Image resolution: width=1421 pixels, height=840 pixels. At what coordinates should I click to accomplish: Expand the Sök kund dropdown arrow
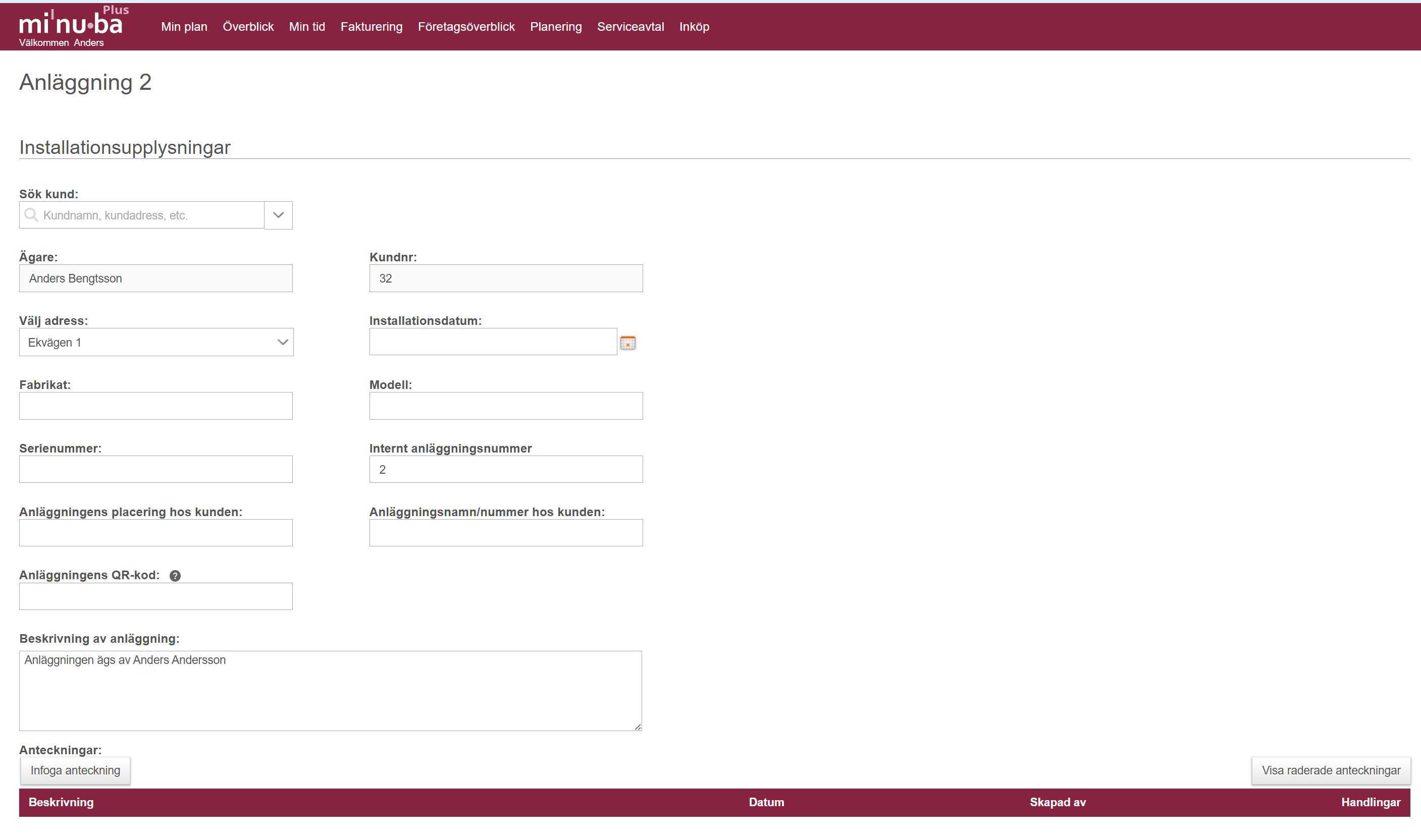tap(278, 215)
